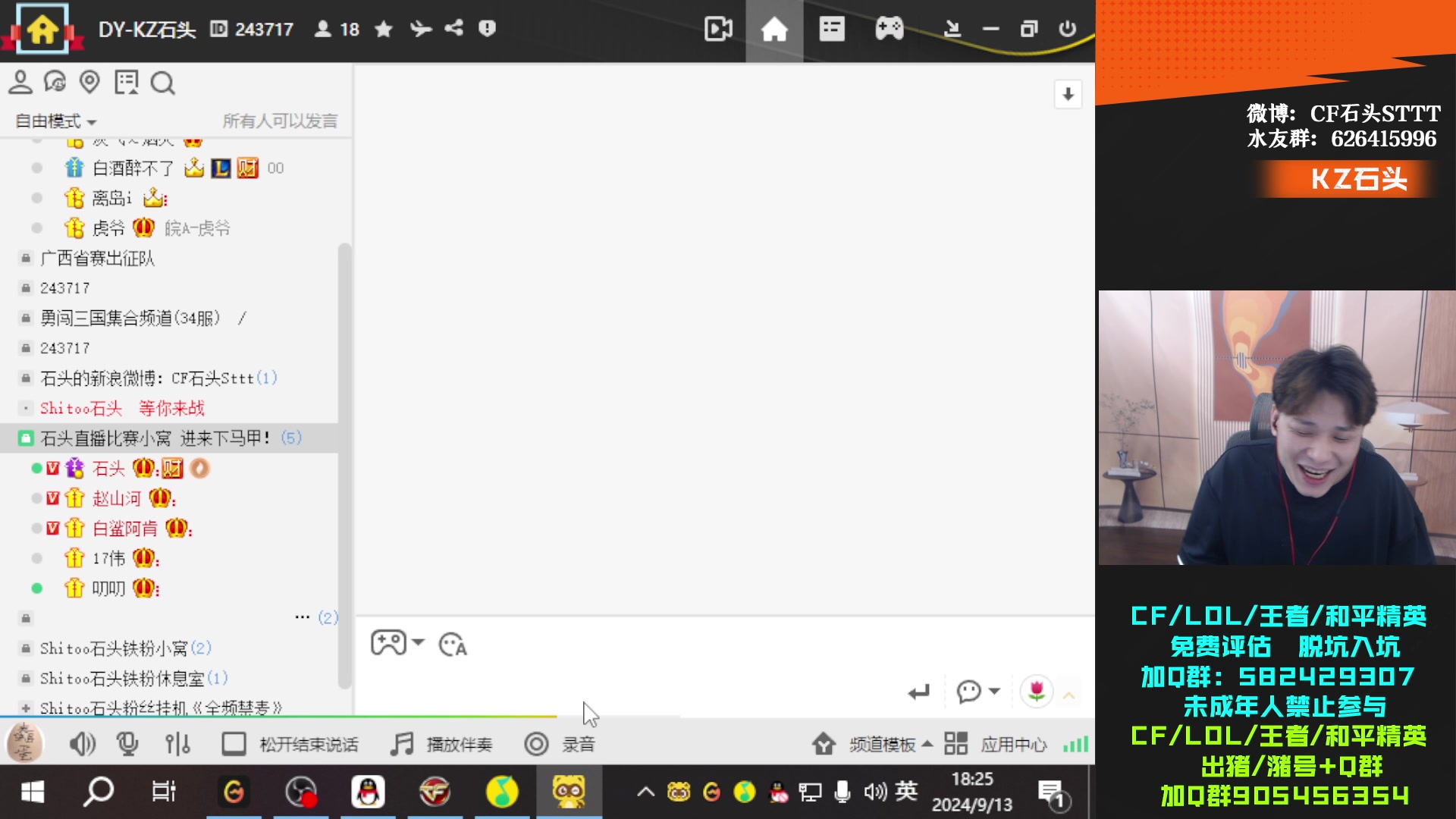Open the channel notice board icon
This screenshot has height=819, width=1456.
[x=126, y=82]
